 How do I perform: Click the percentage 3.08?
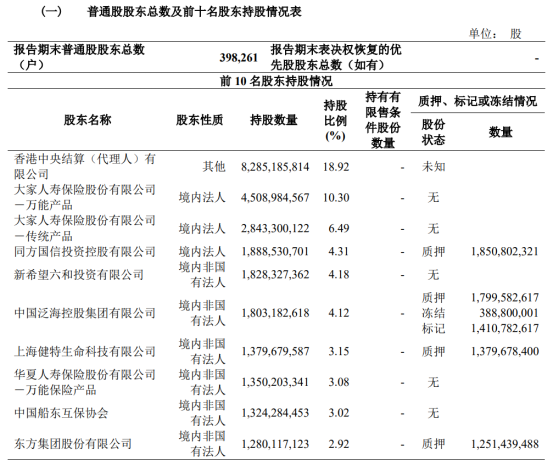coord(339,383)
